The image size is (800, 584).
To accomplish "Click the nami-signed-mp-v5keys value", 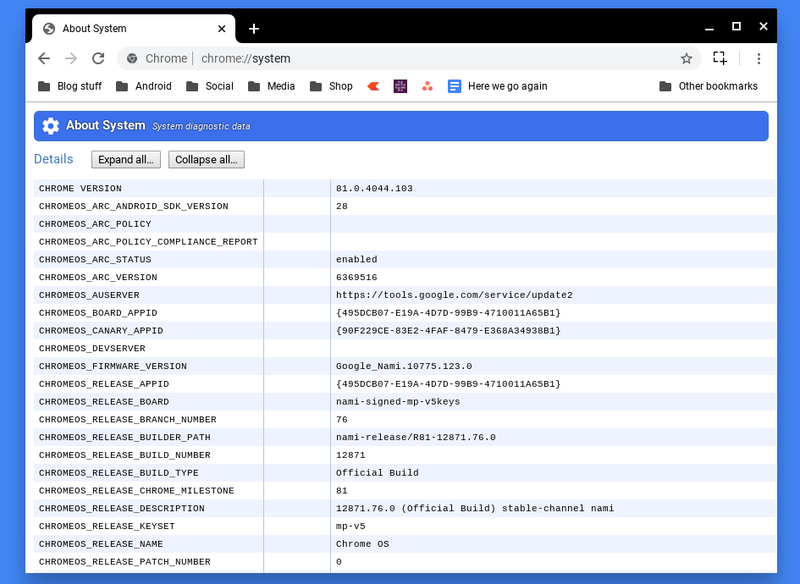I will click(398, 402).
